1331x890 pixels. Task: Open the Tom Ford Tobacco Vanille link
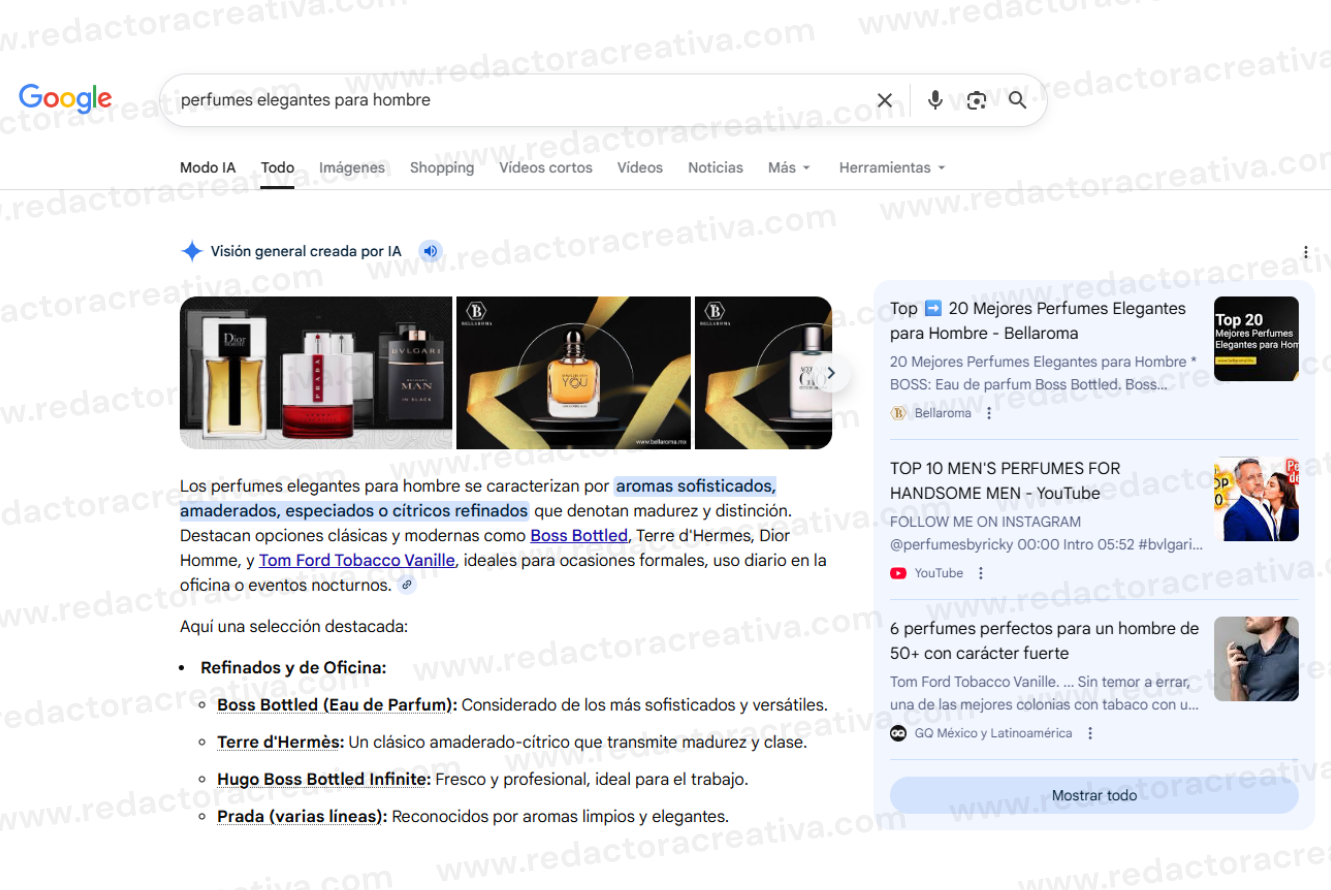[x=357, y=560]
